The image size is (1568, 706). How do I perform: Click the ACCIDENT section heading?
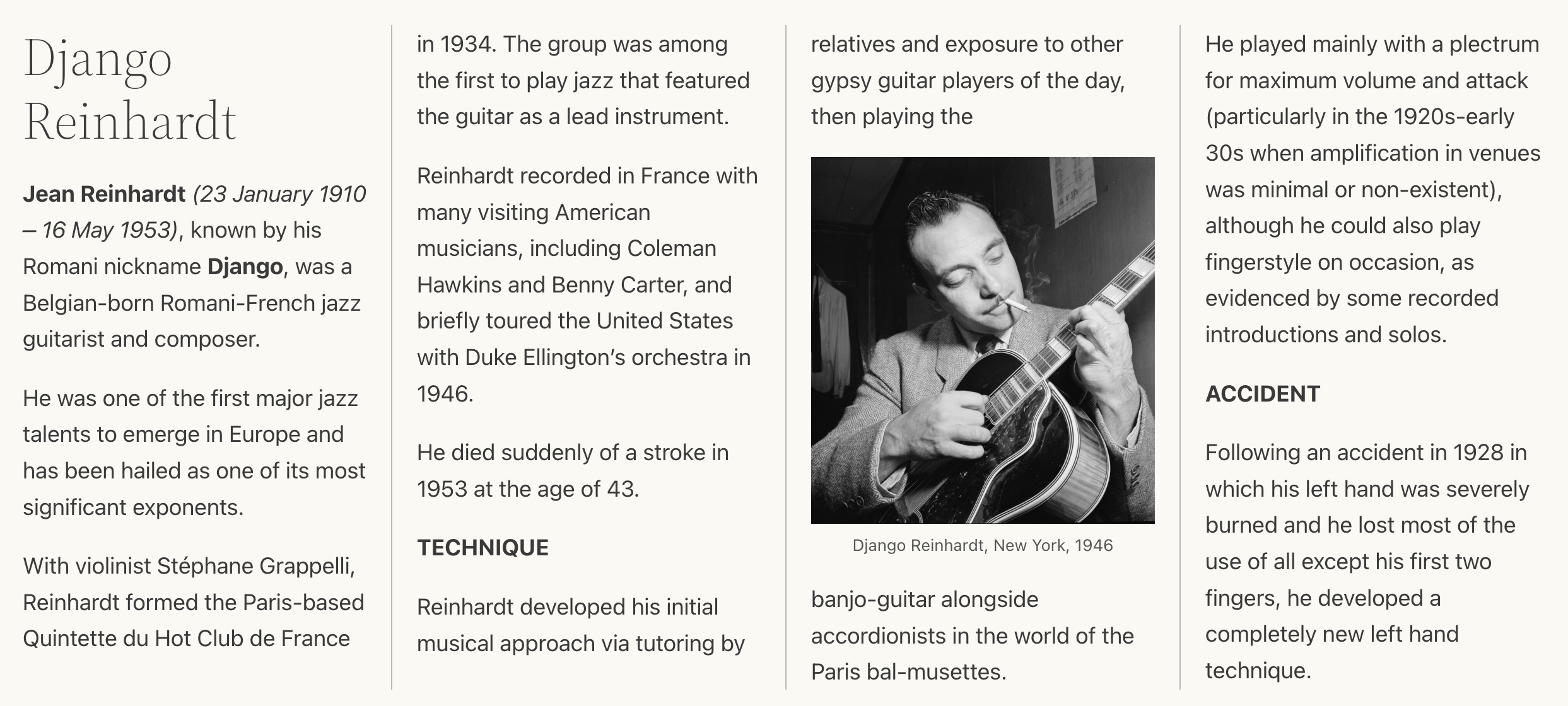click(x=1263, y=394)
